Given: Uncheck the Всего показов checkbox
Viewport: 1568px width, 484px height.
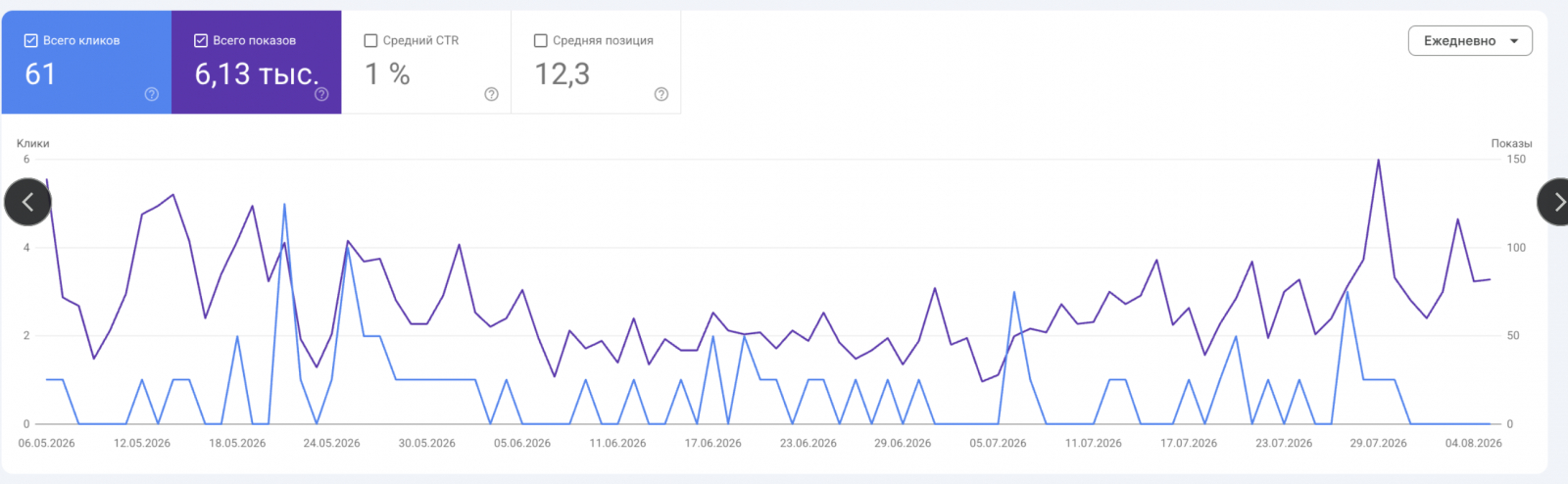Looking at the screenshot, I should click(x=201, y=40).
